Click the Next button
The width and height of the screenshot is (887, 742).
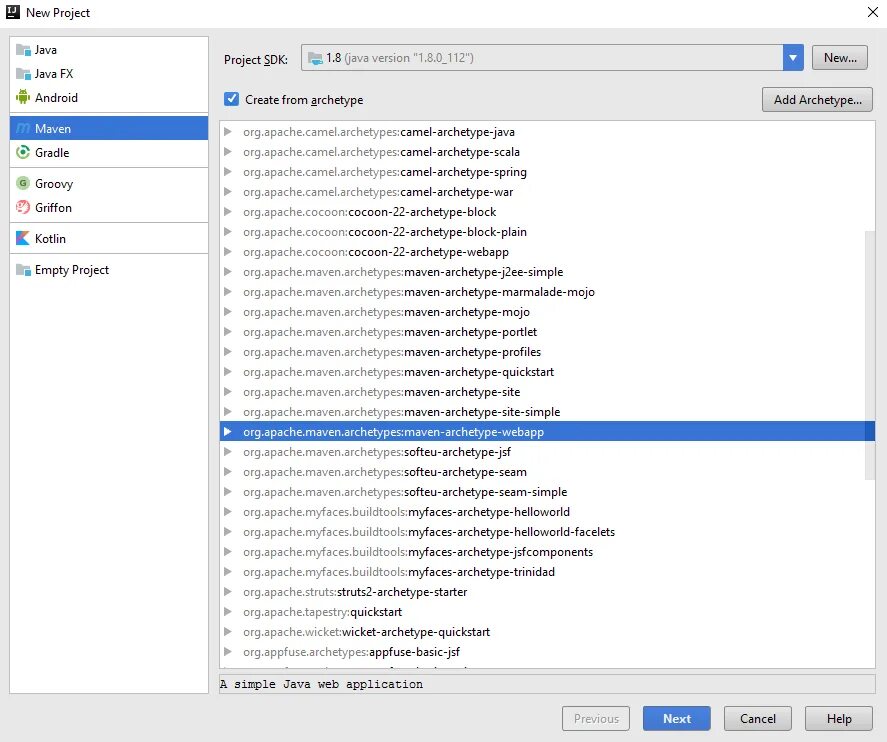[677, 718]
